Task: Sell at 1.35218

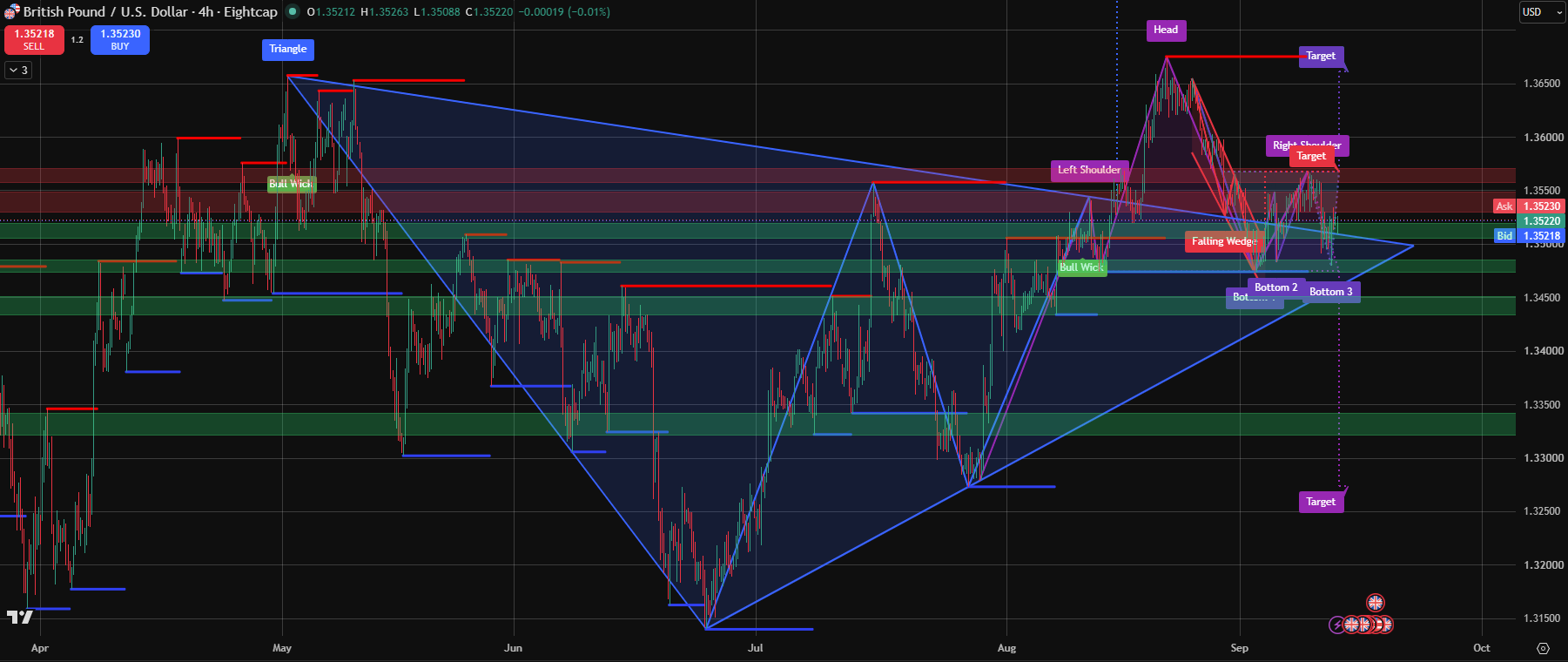Action: pos(34,40)
